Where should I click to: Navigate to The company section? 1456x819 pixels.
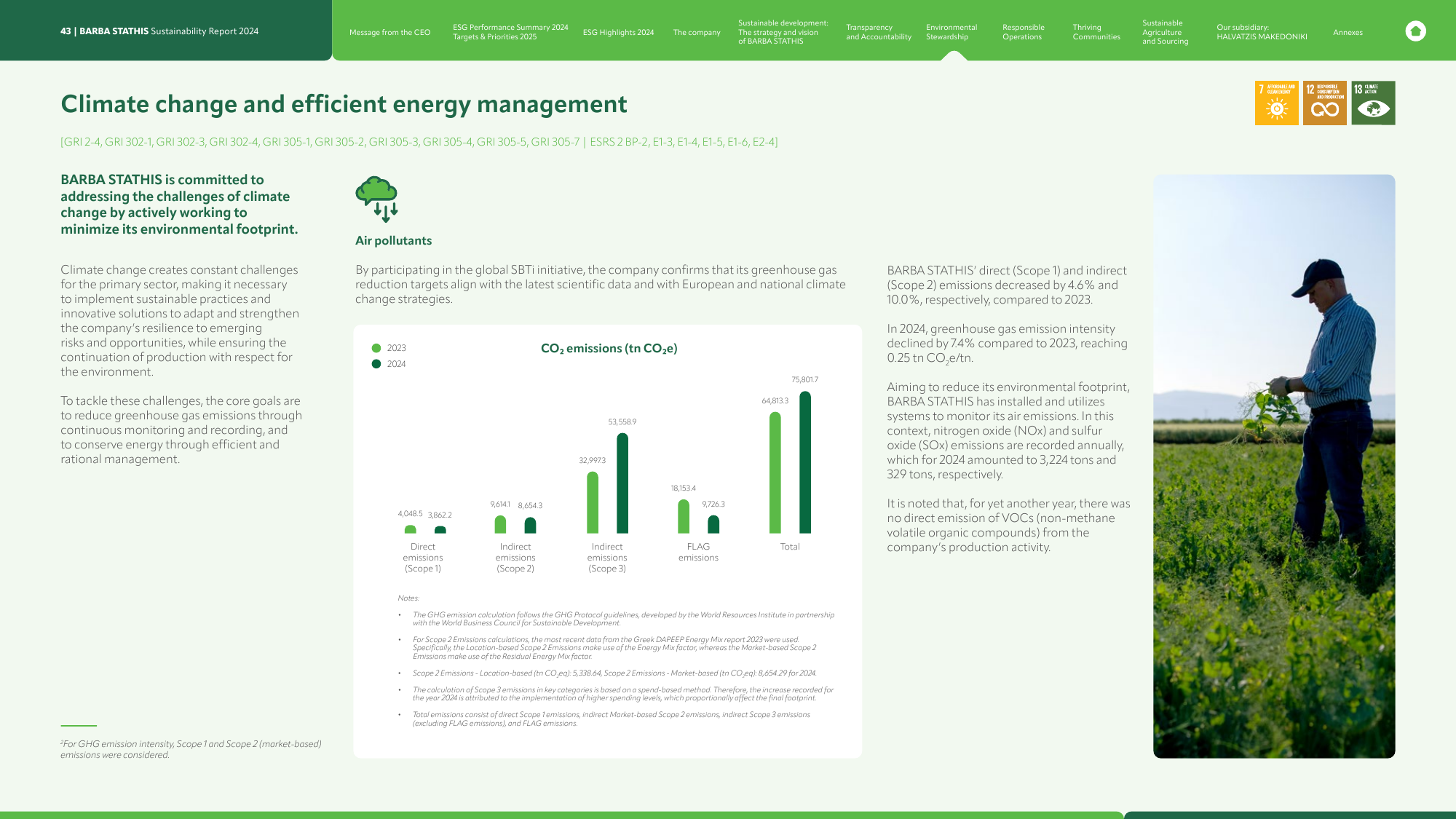coord(697,32)
